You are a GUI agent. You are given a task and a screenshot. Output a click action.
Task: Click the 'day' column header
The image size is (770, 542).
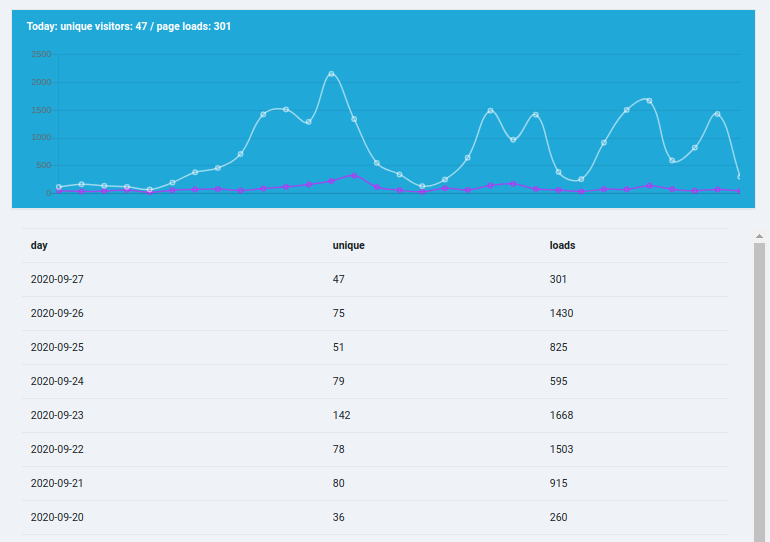(39, 245)
